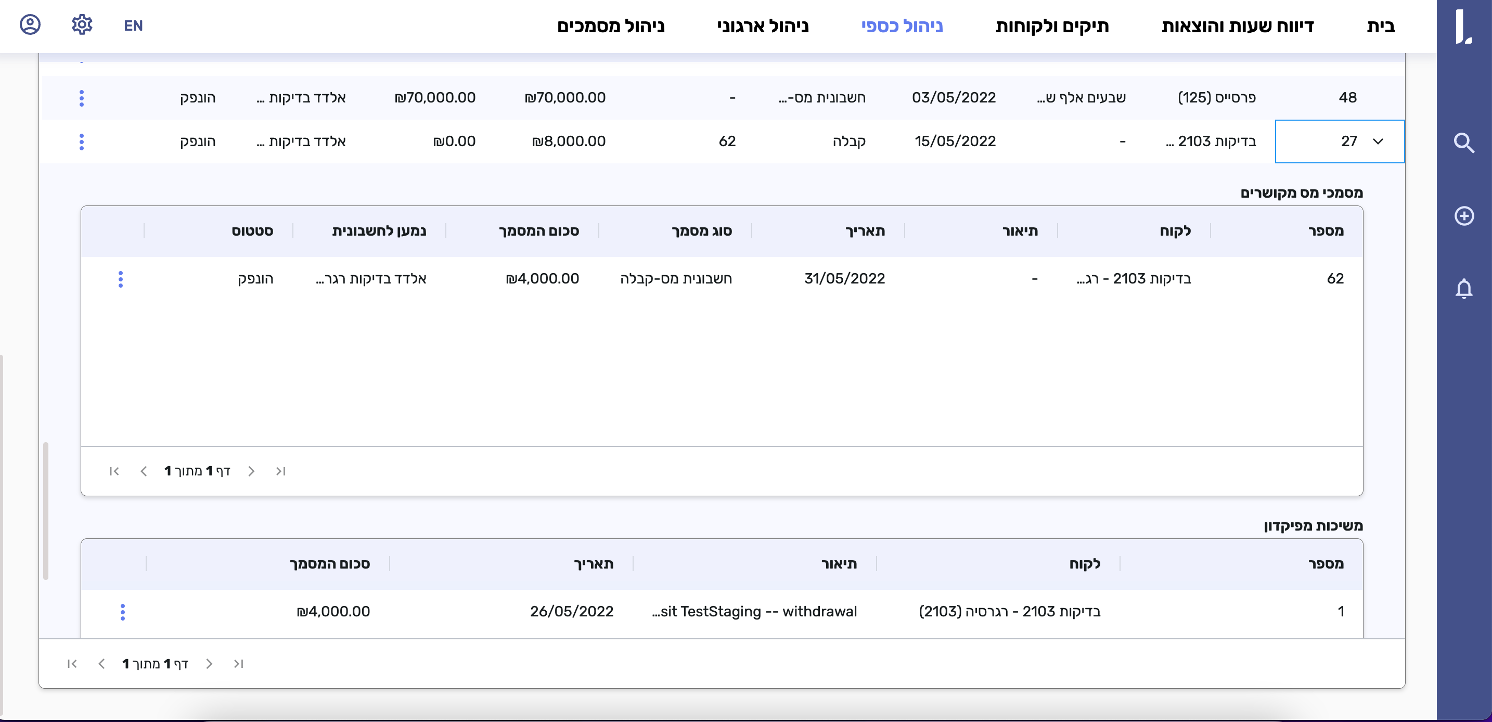Open three-dot menu for document 62
The image size is (1492, 722).
(121, 279)
